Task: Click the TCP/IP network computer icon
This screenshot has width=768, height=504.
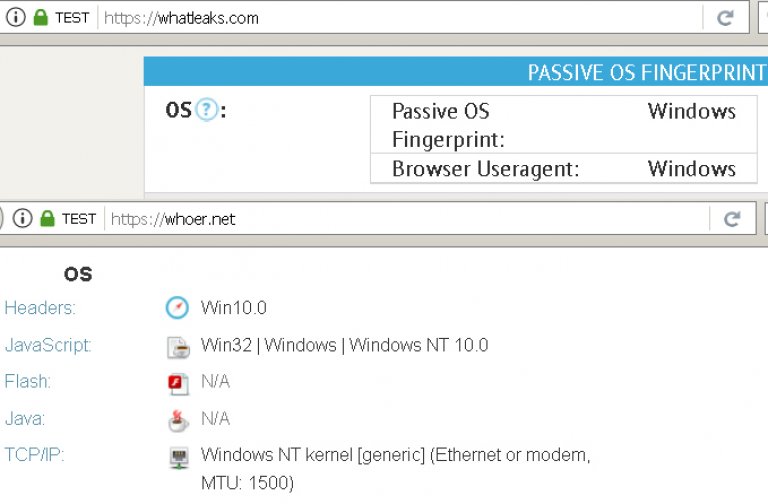Action: coord(179,458)
